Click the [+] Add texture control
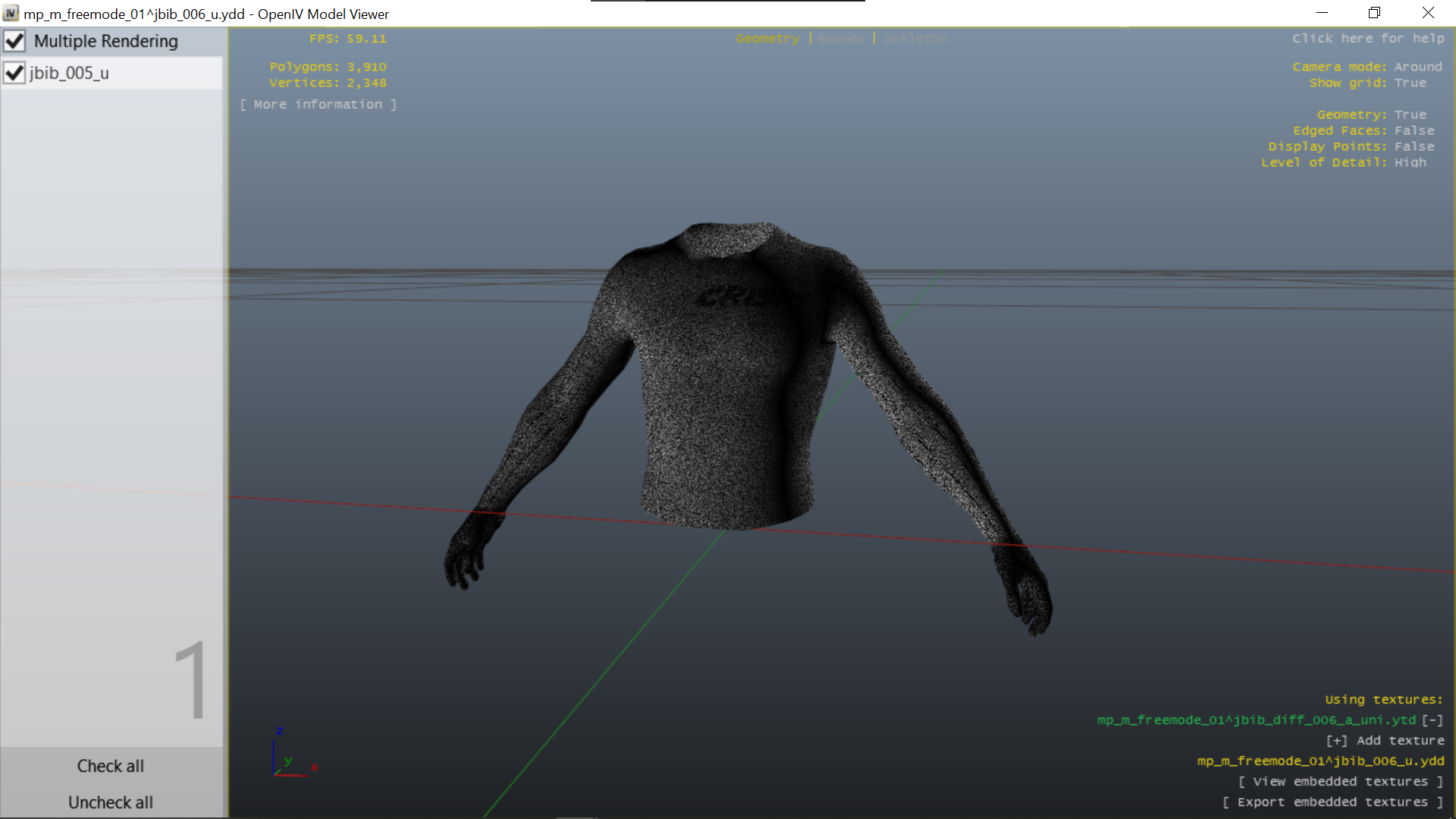This screenshot has width=1456, height=819. click(x=1385, y=741)
